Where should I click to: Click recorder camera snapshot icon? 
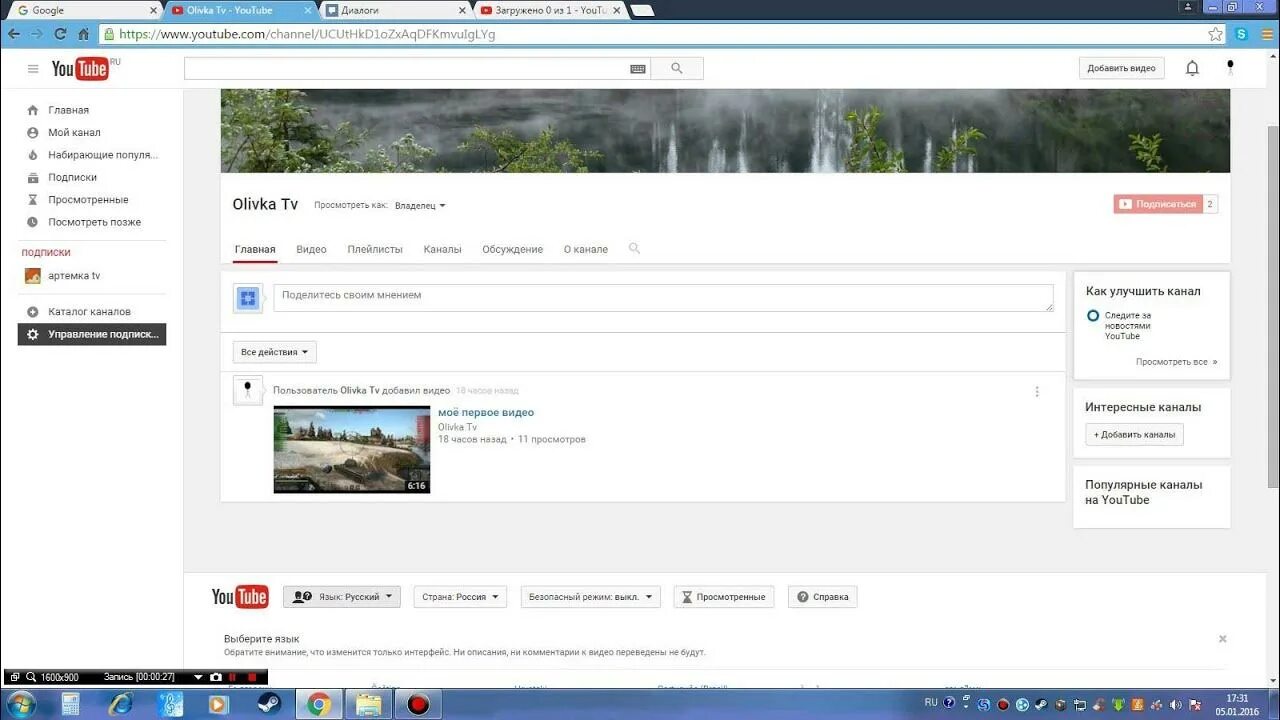[x=215, y=677]
